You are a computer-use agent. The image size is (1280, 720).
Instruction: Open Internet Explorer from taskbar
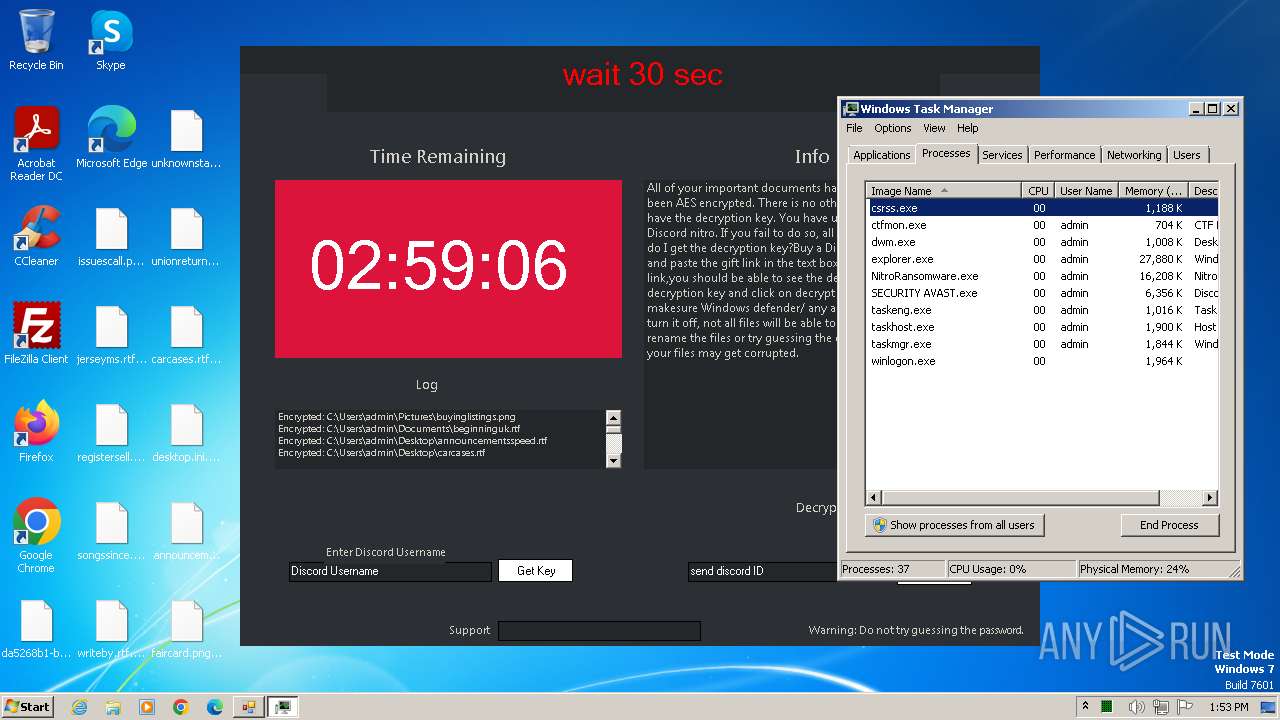pos(79,707)
